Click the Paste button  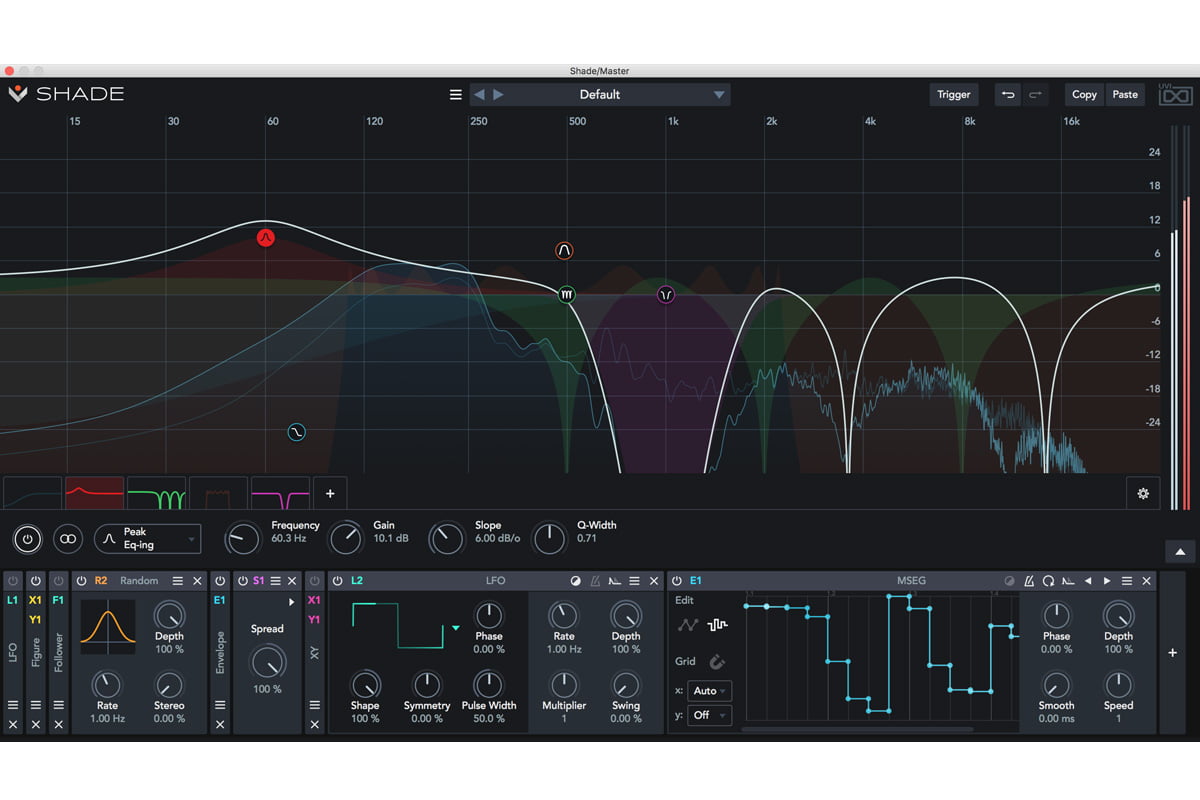(1125, 95)
